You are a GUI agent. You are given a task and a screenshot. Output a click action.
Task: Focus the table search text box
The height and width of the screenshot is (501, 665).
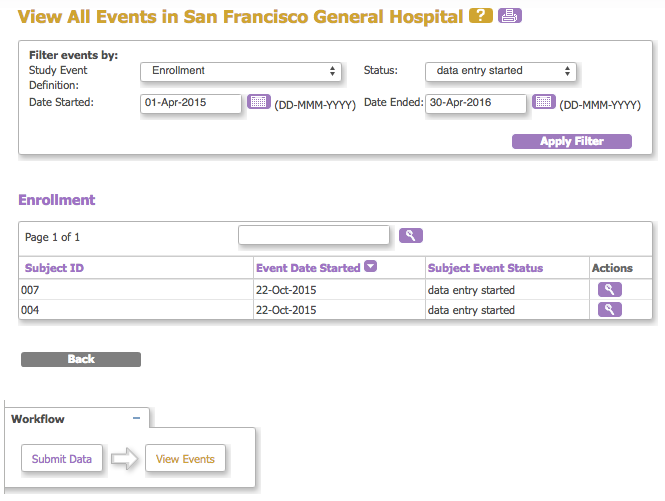point(313,235)
